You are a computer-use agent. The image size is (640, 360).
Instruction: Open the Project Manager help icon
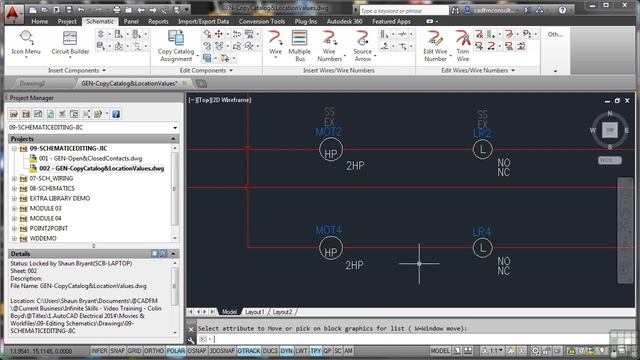(x=116, y=114)
